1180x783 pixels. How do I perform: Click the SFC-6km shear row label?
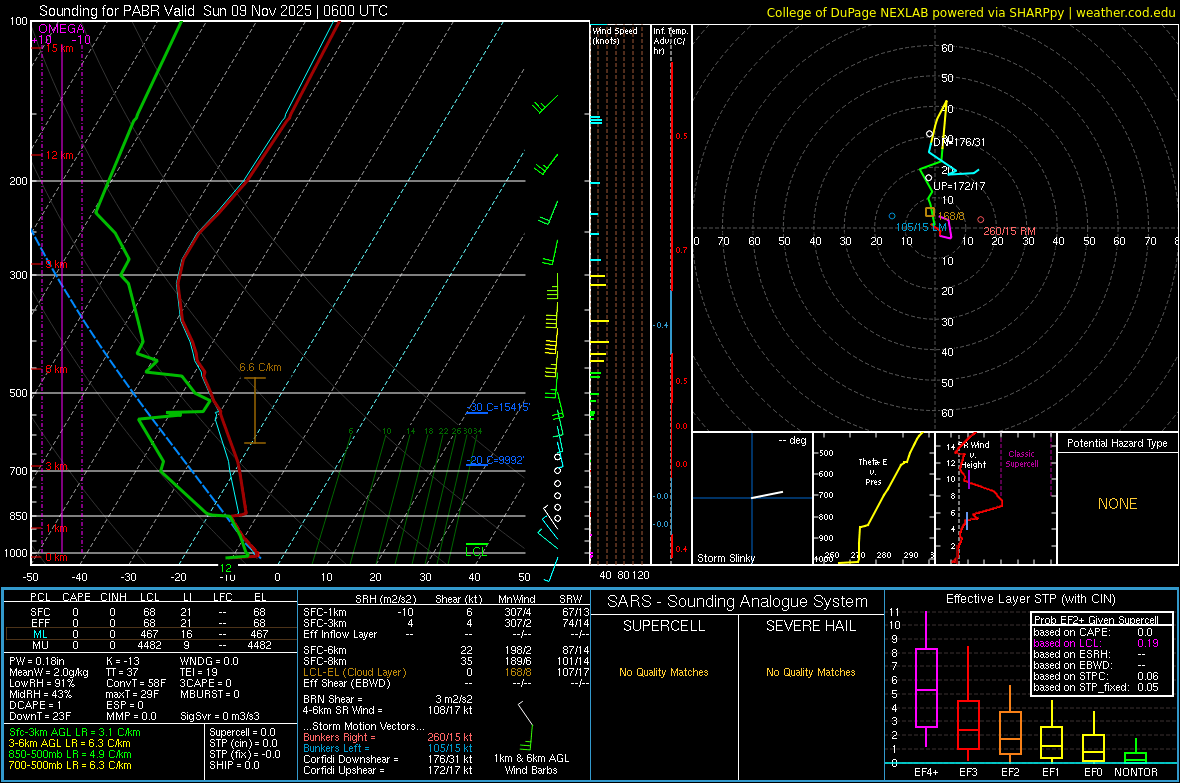tap(324, 650)
